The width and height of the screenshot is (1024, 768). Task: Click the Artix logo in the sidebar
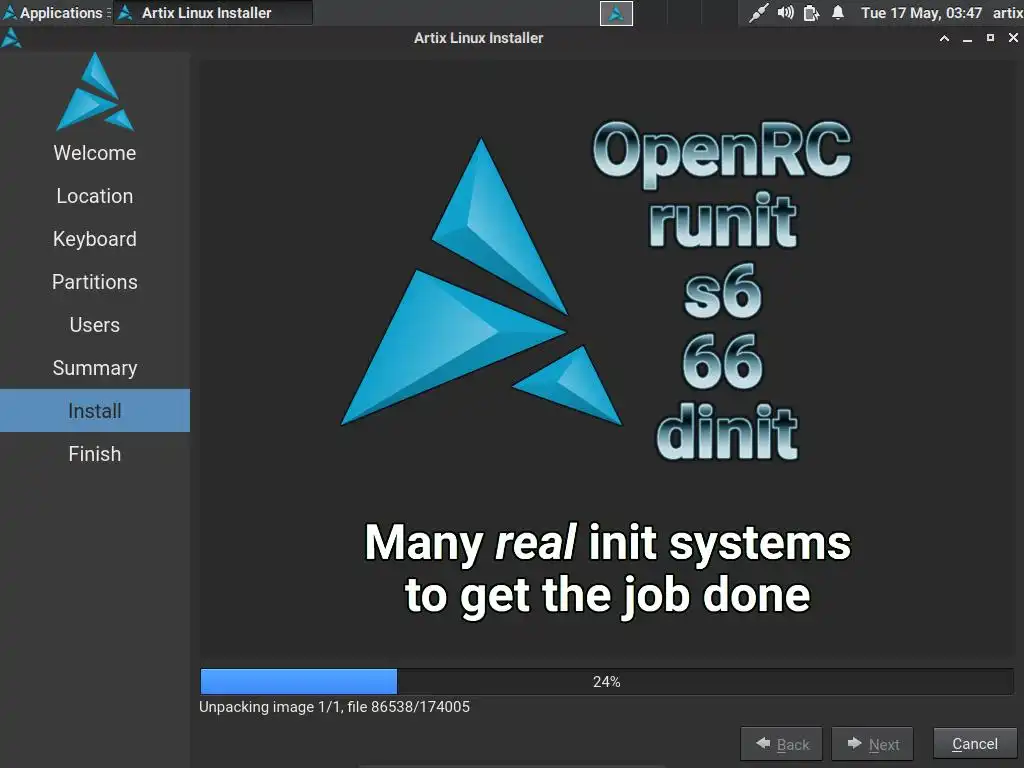(x=95, y=91)
